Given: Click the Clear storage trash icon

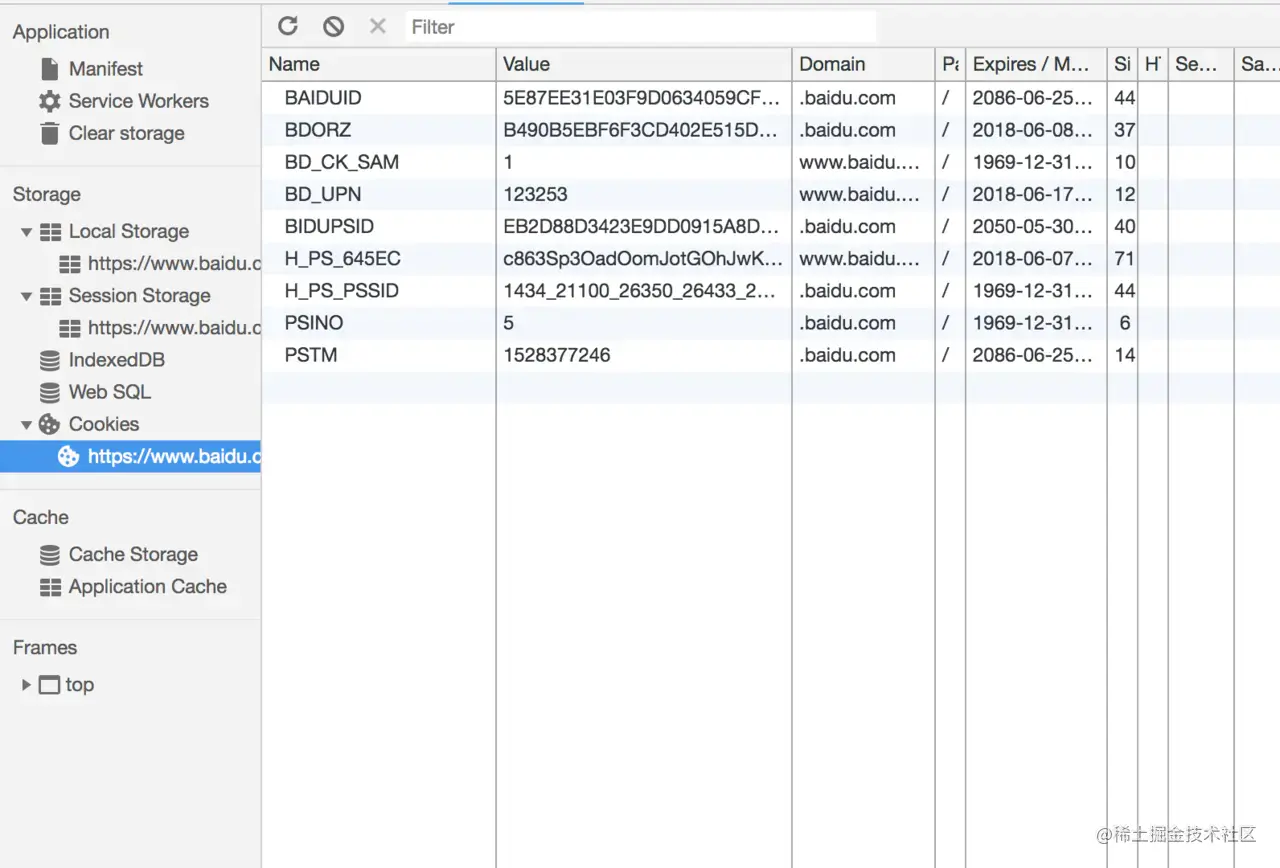Looking at the screenshot, I should pyautogui.click(x=50, y=133).
